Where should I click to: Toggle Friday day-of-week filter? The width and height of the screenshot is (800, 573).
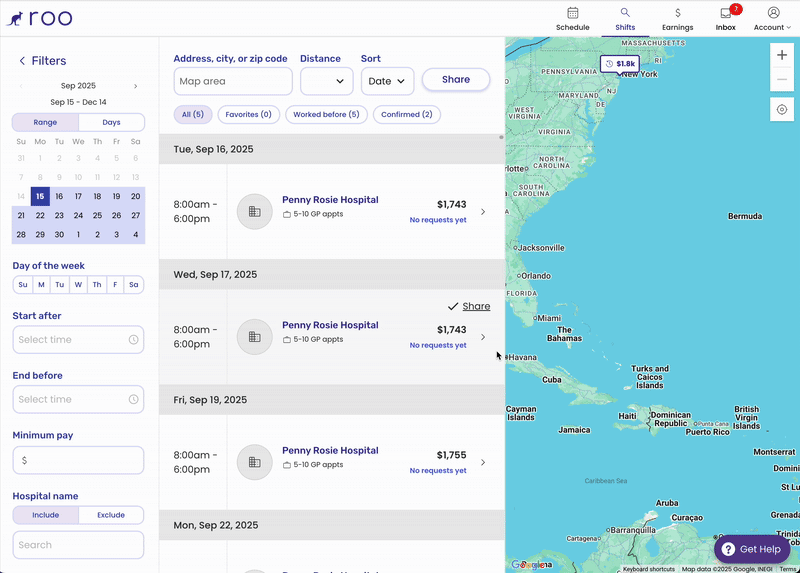pyautogui.click(x=115, y=285)
